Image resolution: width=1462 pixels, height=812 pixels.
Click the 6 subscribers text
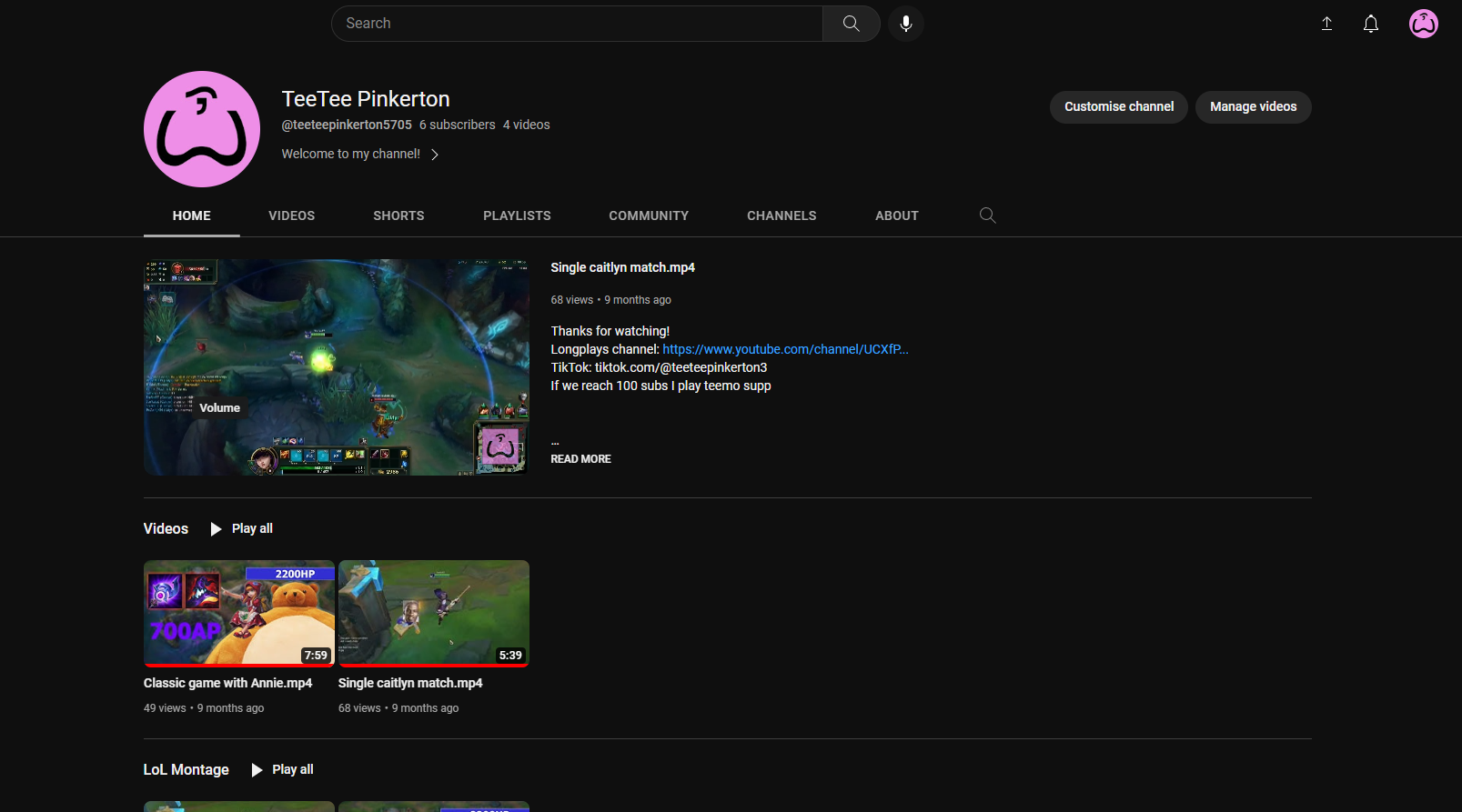[x=458, y=125]
